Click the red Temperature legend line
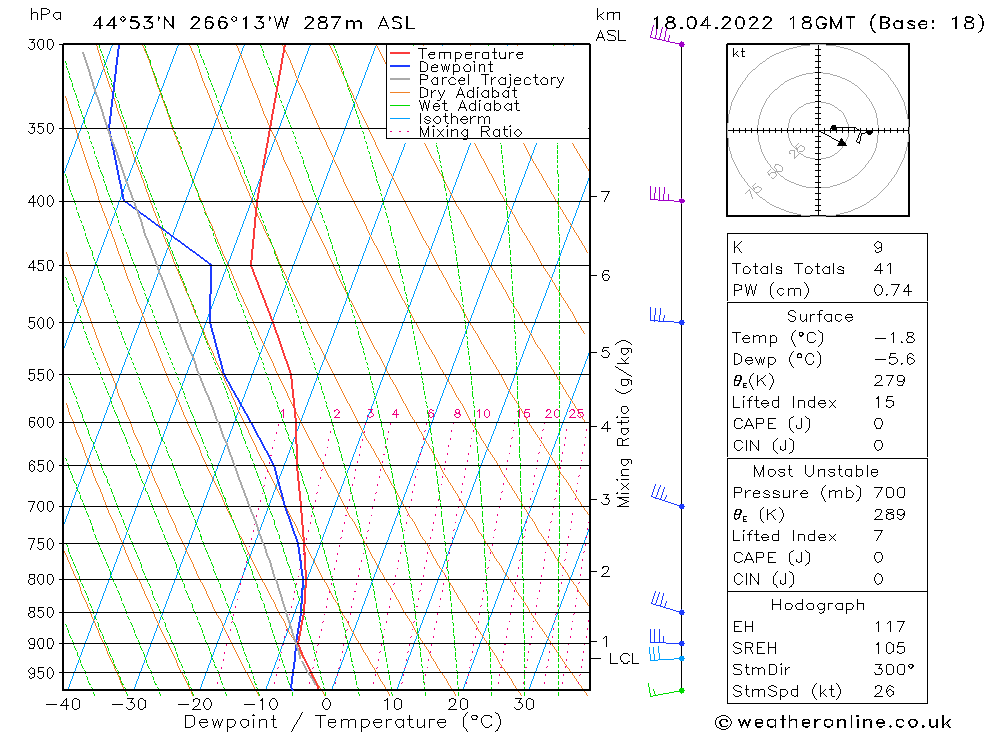 tap(400, 54)
